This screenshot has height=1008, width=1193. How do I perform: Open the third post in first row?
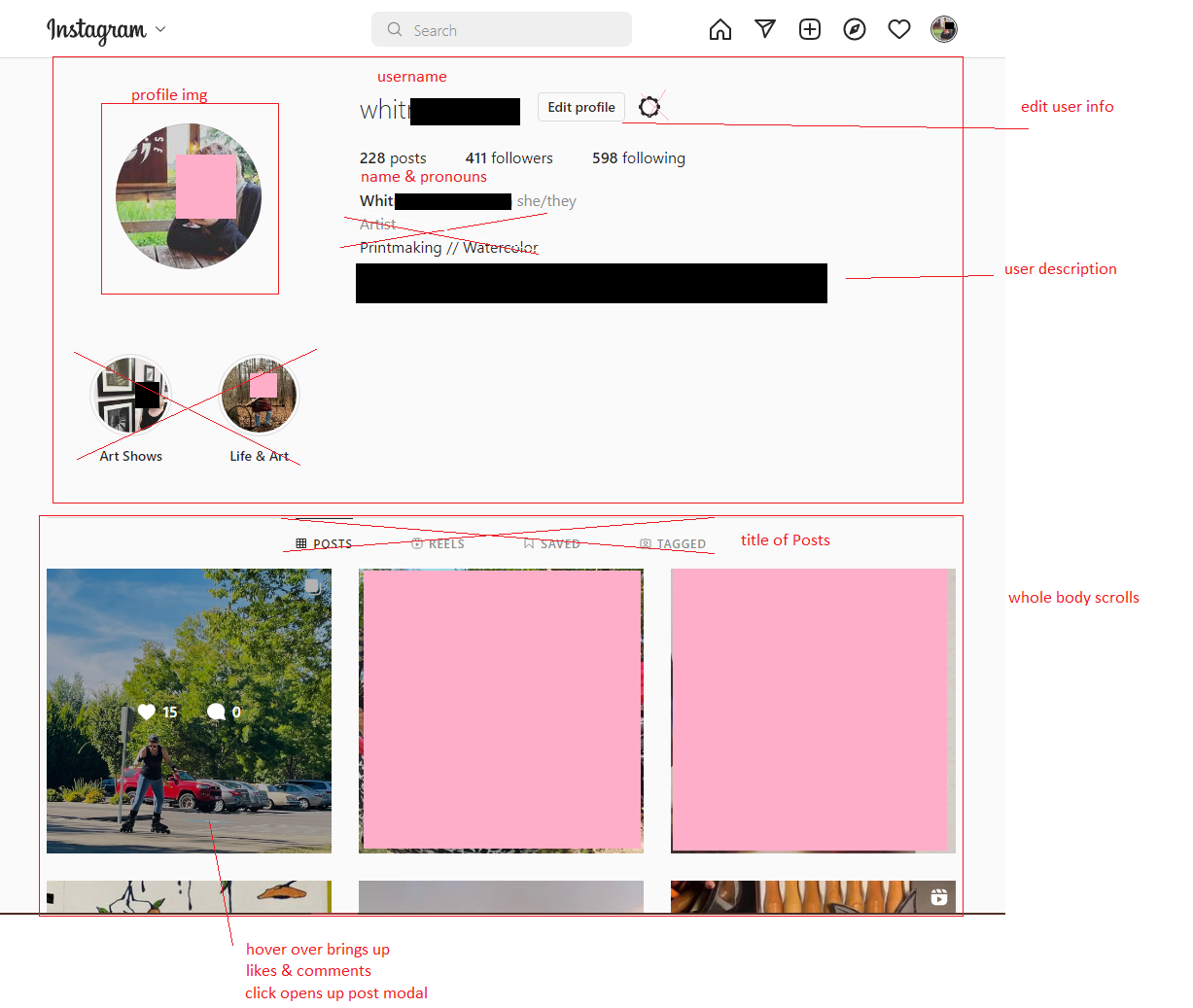click(x=813, y=711)
